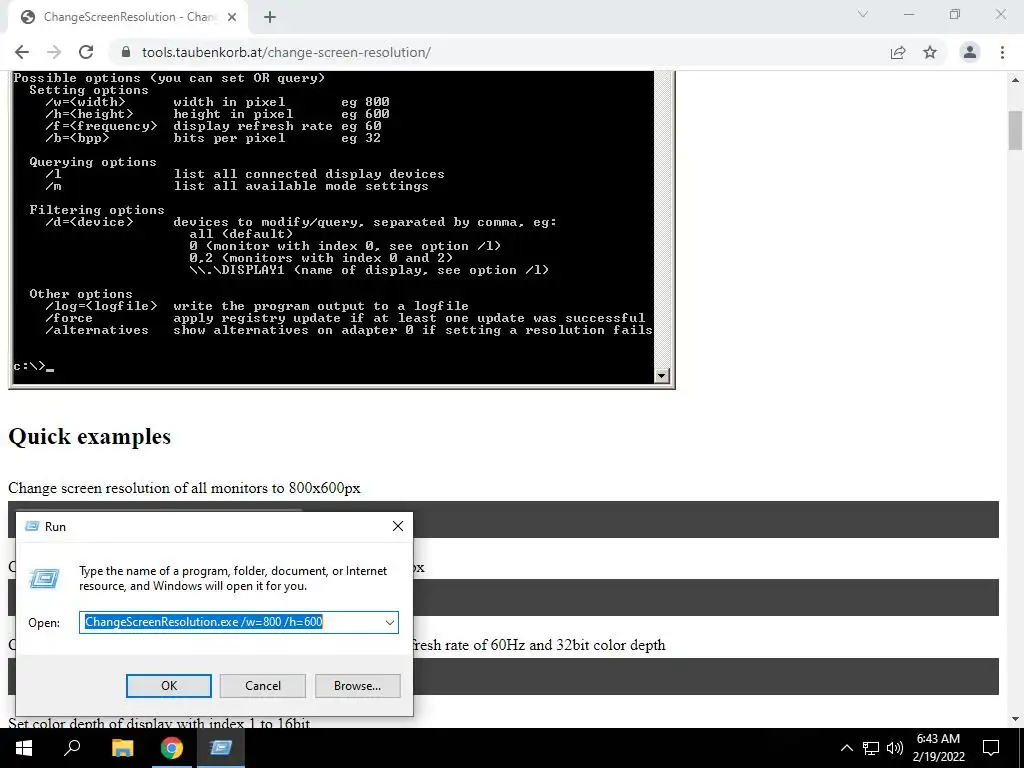The height and width of the screenshot is (768, 1024).
Task: Switch to Chrome in the taskbar
Action: point(171,748)
